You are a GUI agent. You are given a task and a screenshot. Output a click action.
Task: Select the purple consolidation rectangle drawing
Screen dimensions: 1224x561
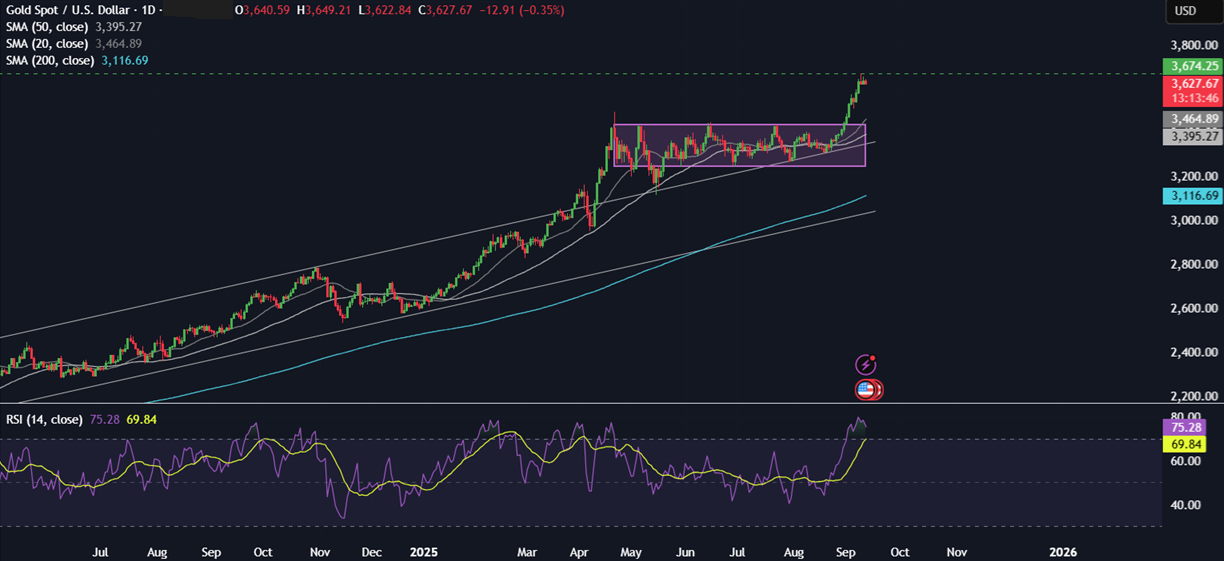739,145
